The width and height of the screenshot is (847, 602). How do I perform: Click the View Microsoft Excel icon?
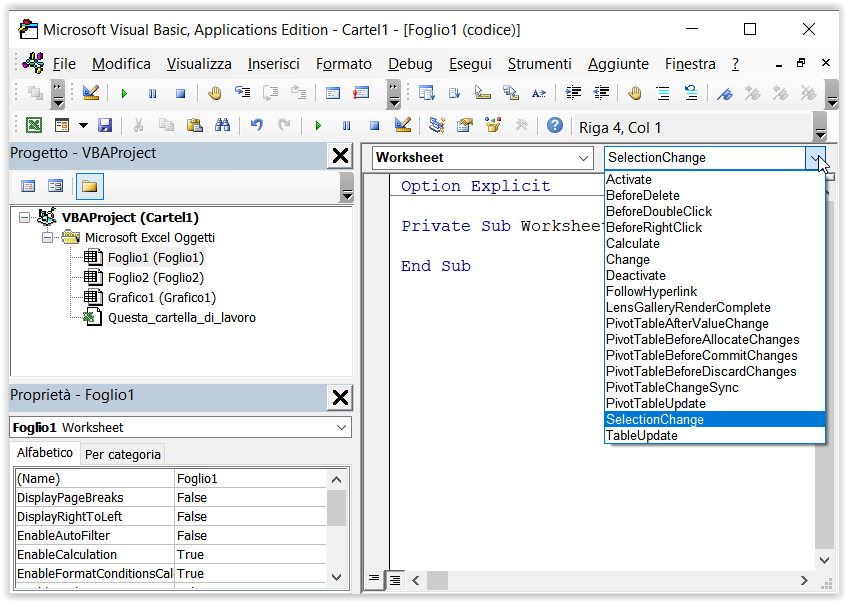click(34, 126)
